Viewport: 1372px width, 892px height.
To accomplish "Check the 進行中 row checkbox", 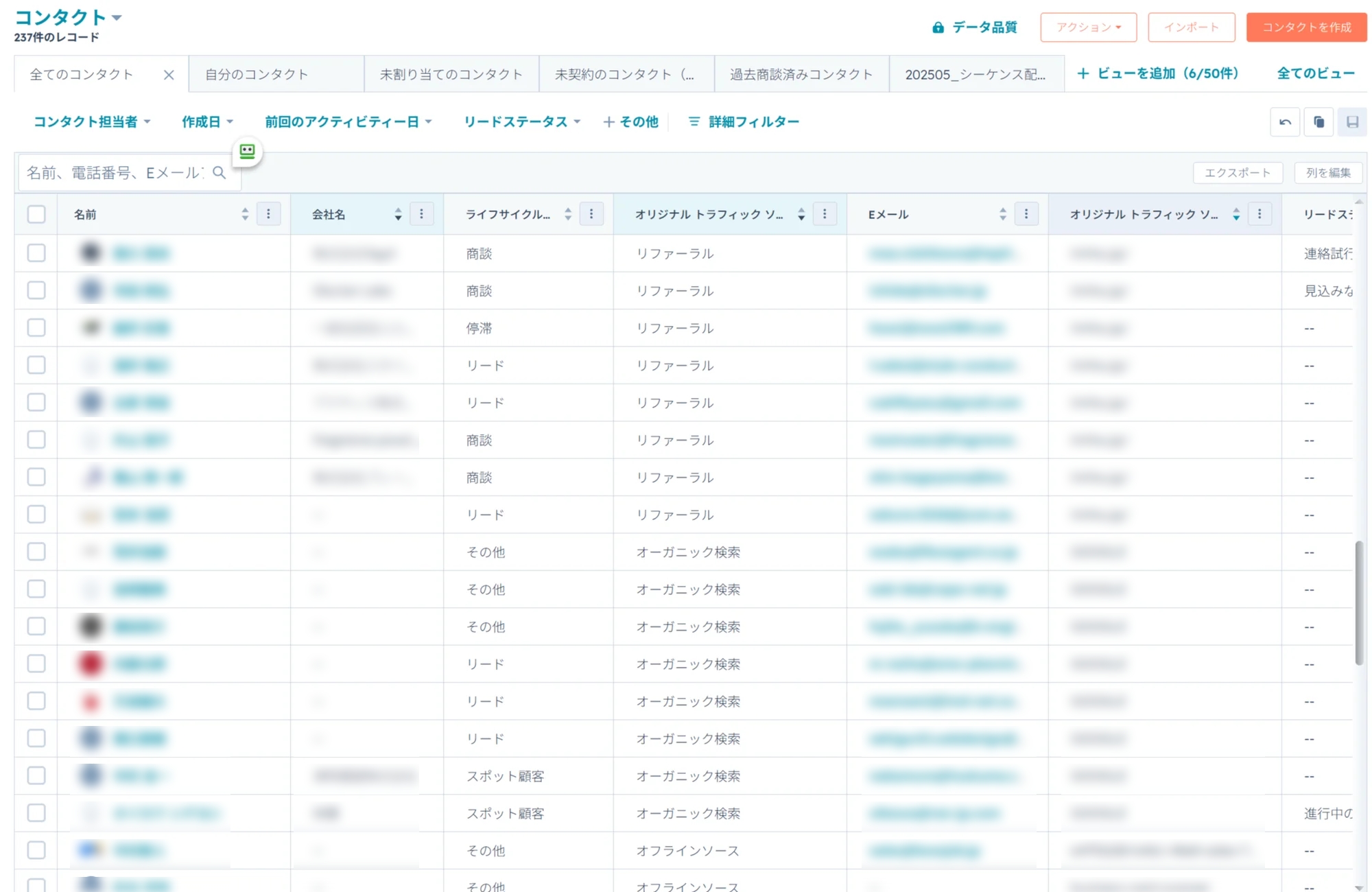I will (36, 813).
